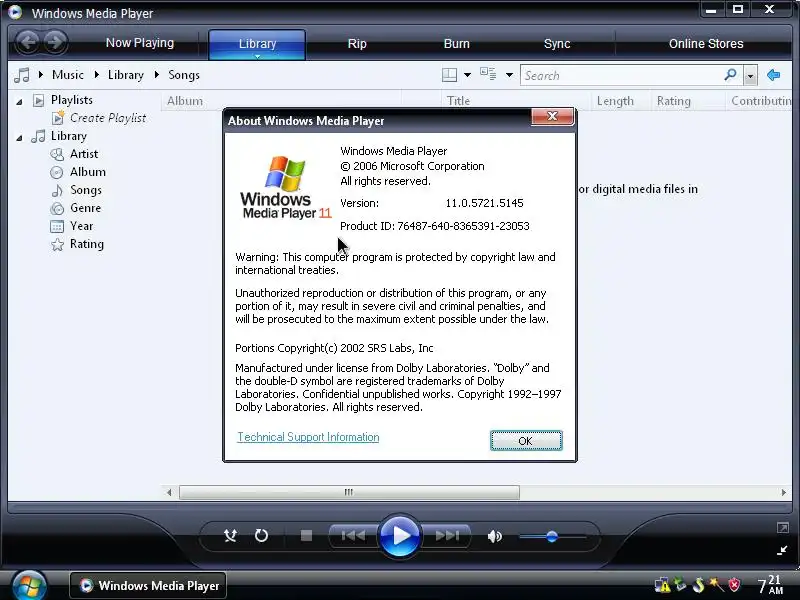
Task: Select Songs in the breadcrumb path
Action: pyautogui.click(x=184, y=75)
